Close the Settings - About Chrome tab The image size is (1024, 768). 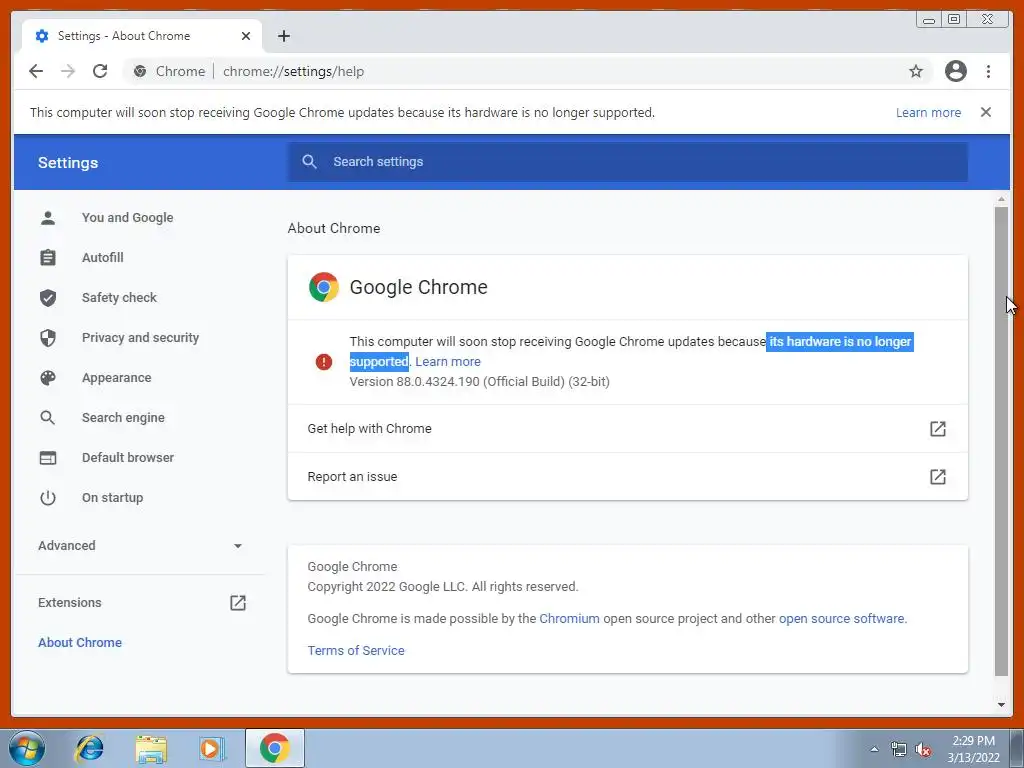246,36
